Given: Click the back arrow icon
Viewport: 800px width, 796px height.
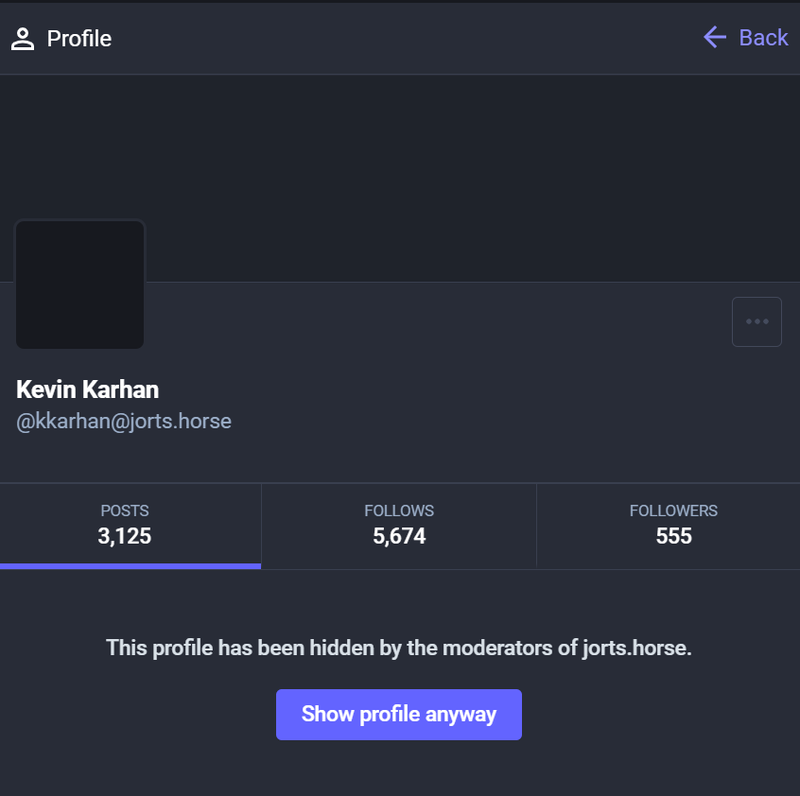Looking at the screenshot, I should pyautogui.click(x=714, y=38).
